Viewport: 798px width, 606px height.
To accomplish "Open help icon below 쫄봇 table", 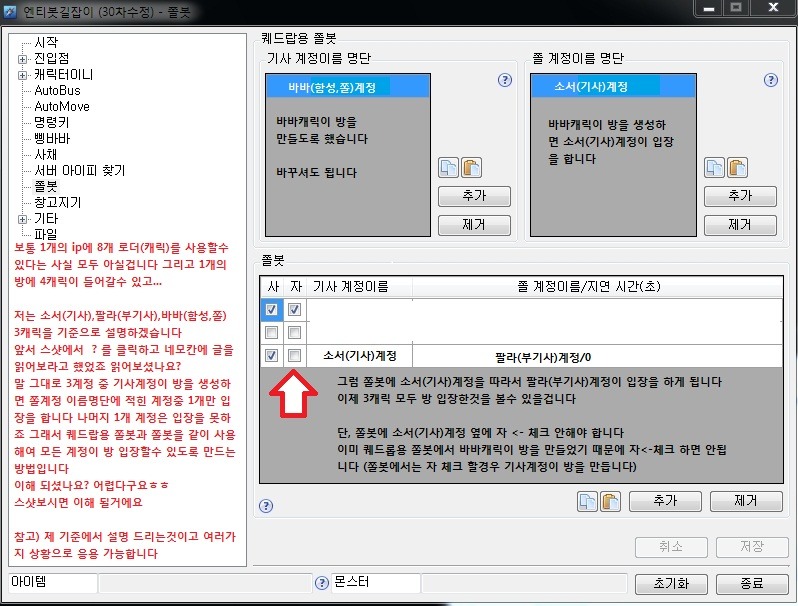I will 266,506.
